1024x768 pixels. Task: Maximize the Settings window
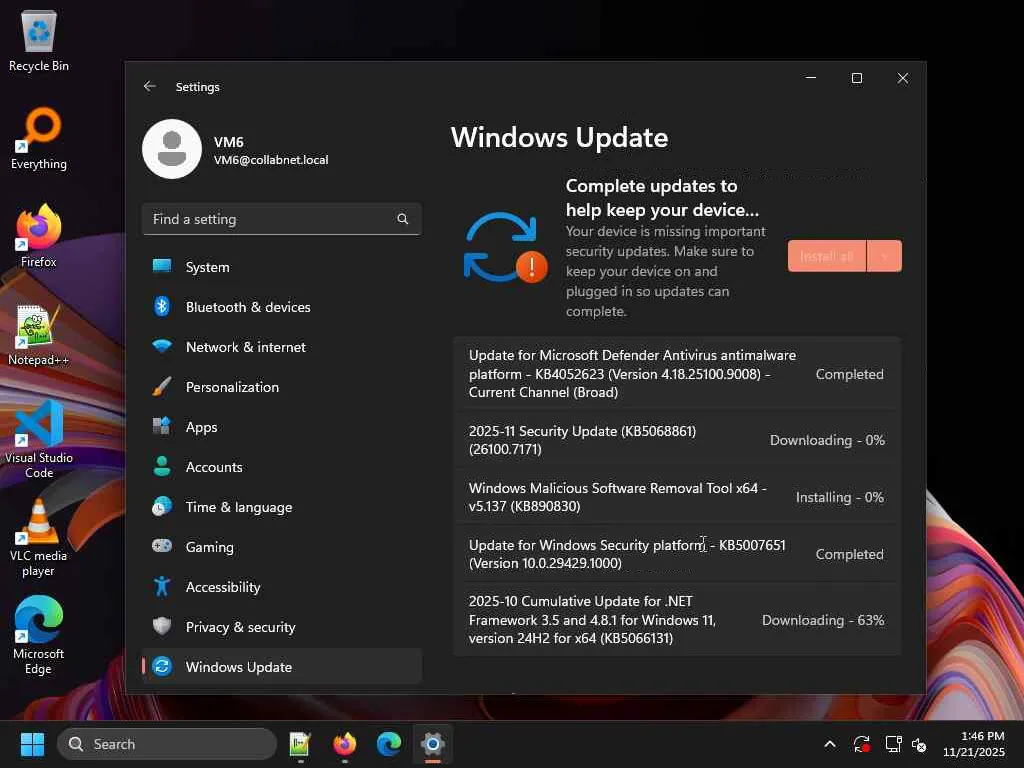tap(857, 78)
